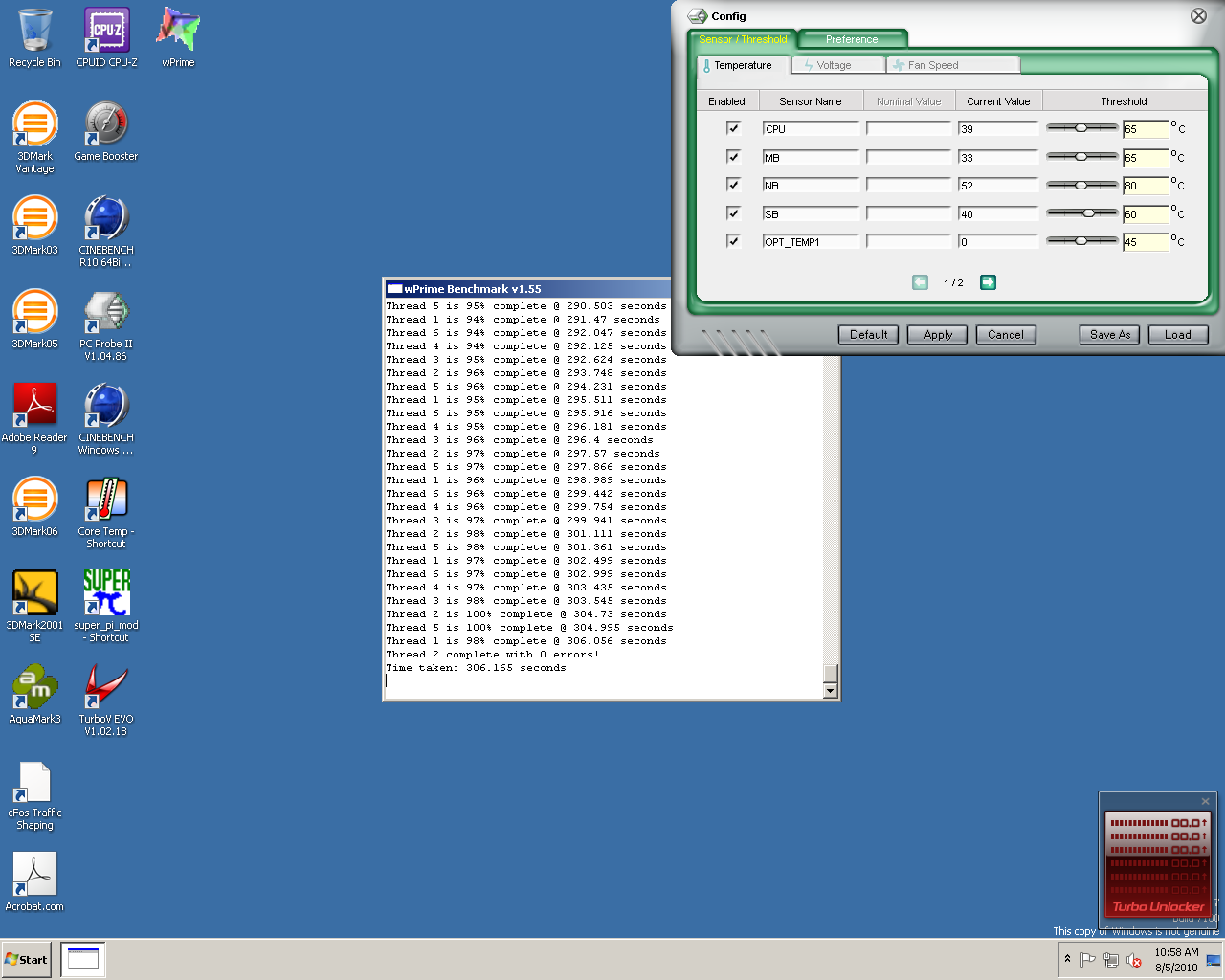Image resolution: width=1225 pixels, height=980 pixels.
Task: Select the Core Temp shortcut icon
Action: pos(106,513)
